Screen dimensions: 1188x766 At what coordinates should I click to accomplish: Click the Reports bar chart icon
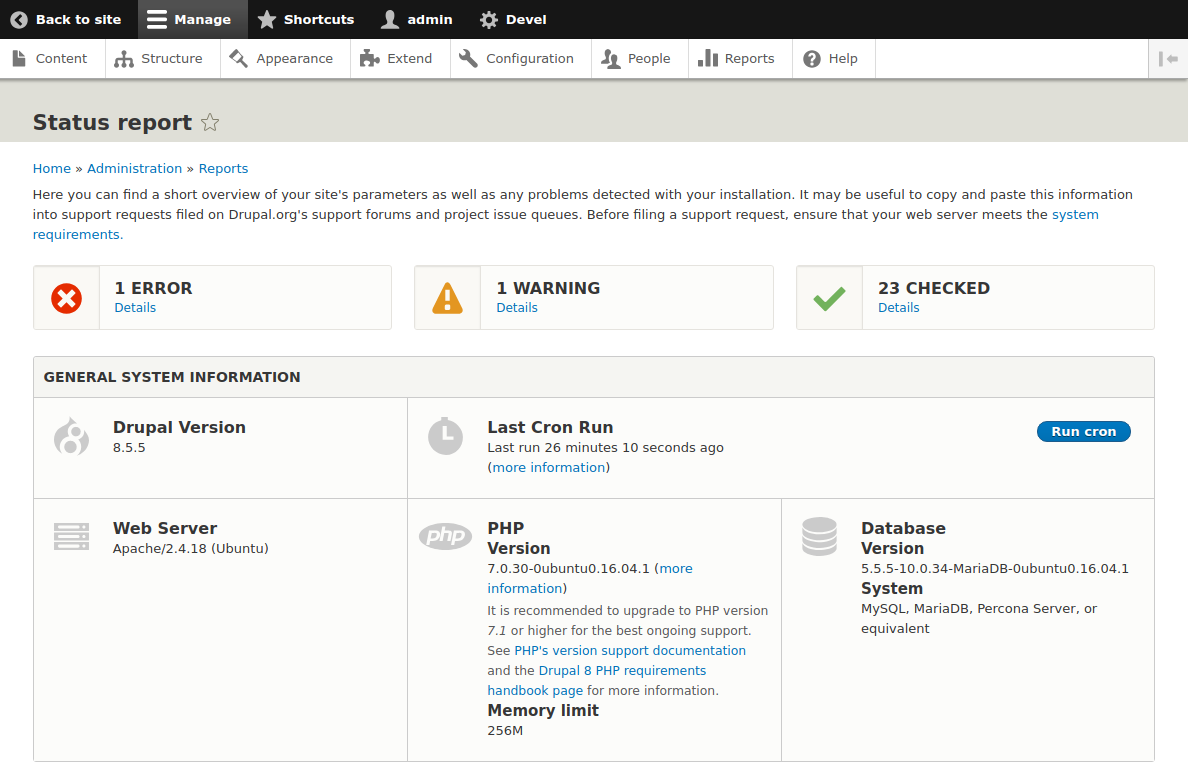(708, 58)
